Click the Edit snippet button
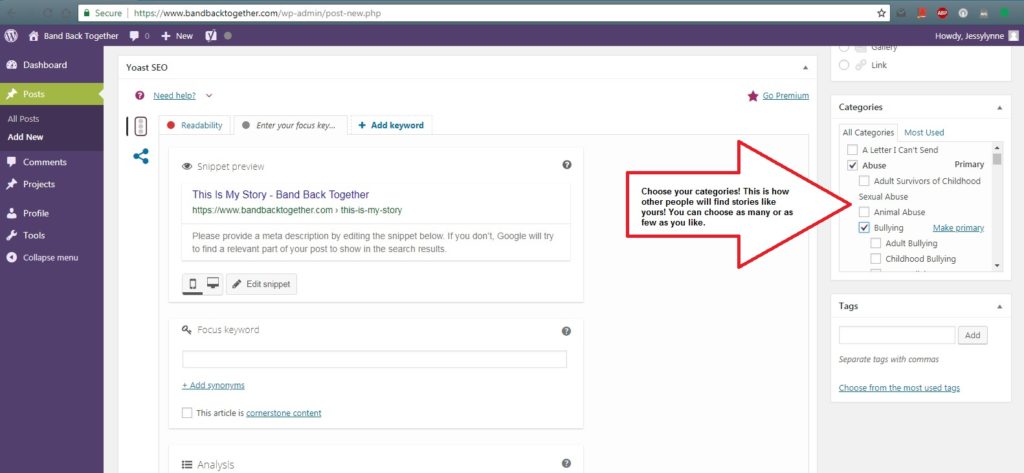Image resolution: width=1024 pixels, height=473 pixels. tap(261, 285)
